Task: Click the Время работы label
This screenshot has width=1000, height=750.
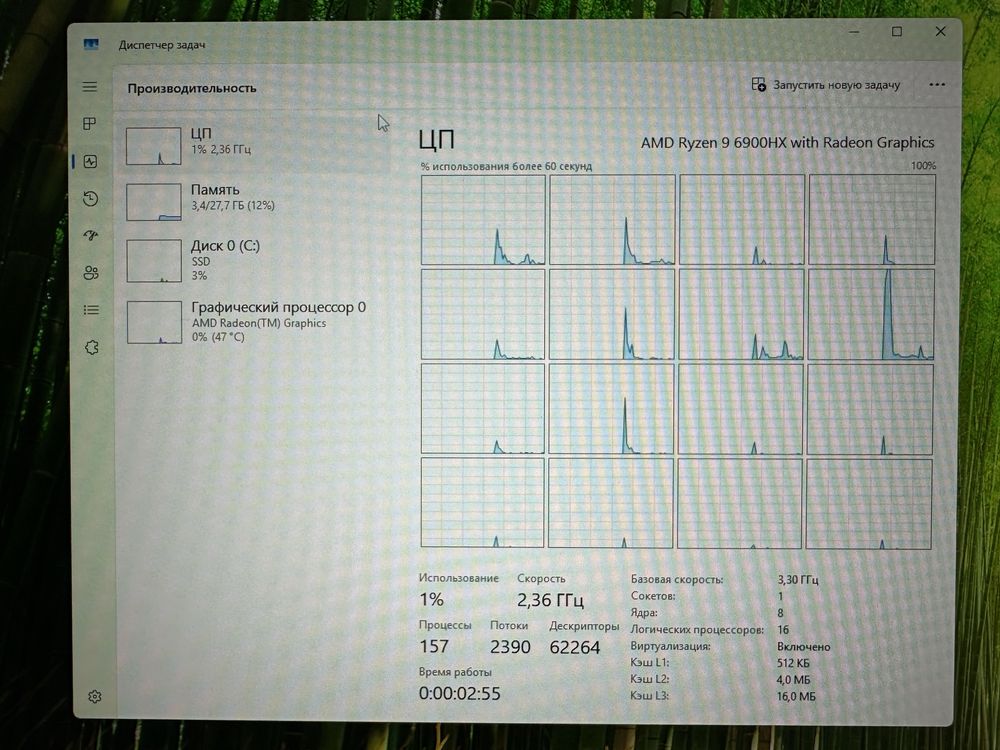Action: 455,672
